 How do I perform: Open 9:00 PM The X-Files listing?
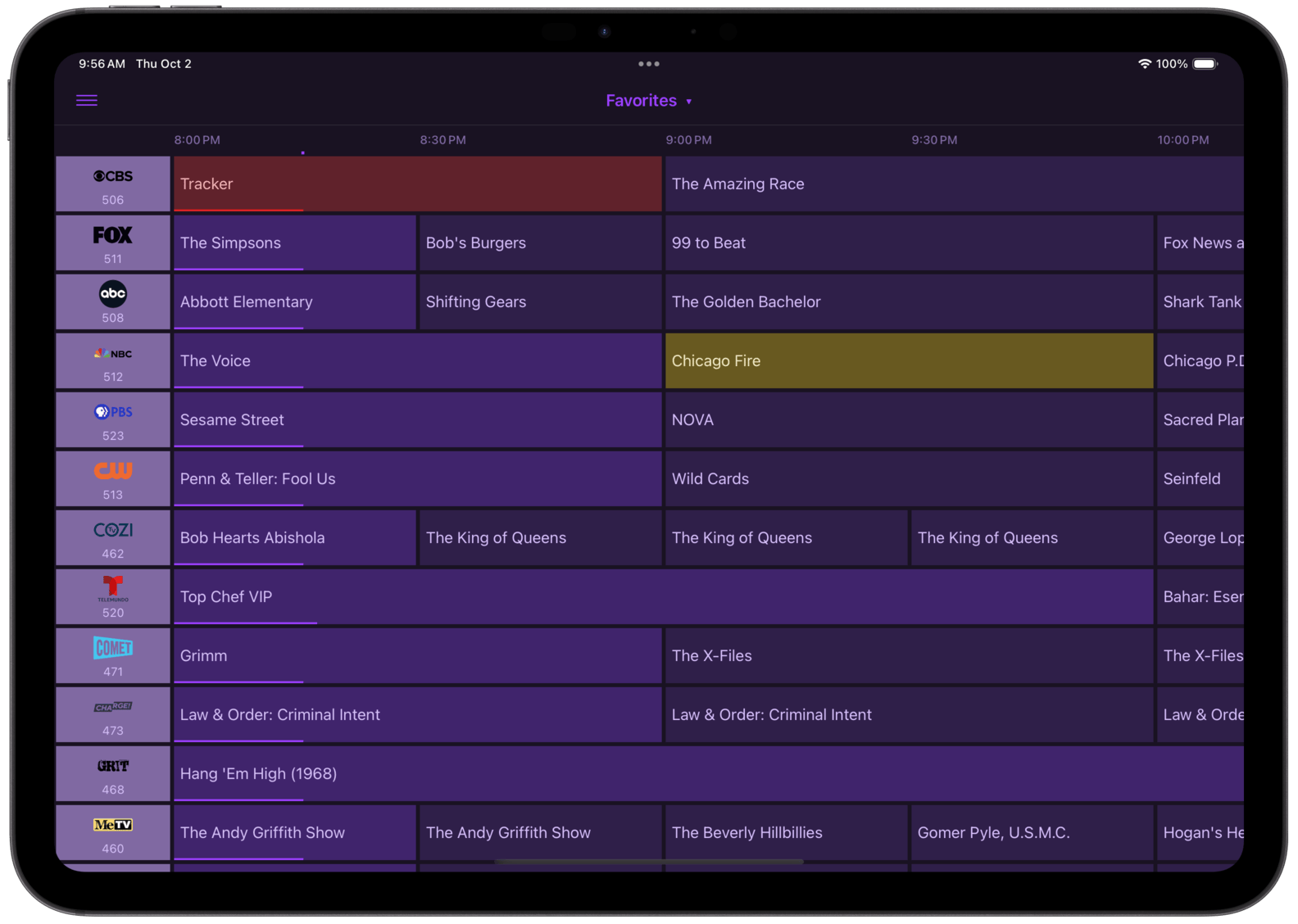pos(909,656)
